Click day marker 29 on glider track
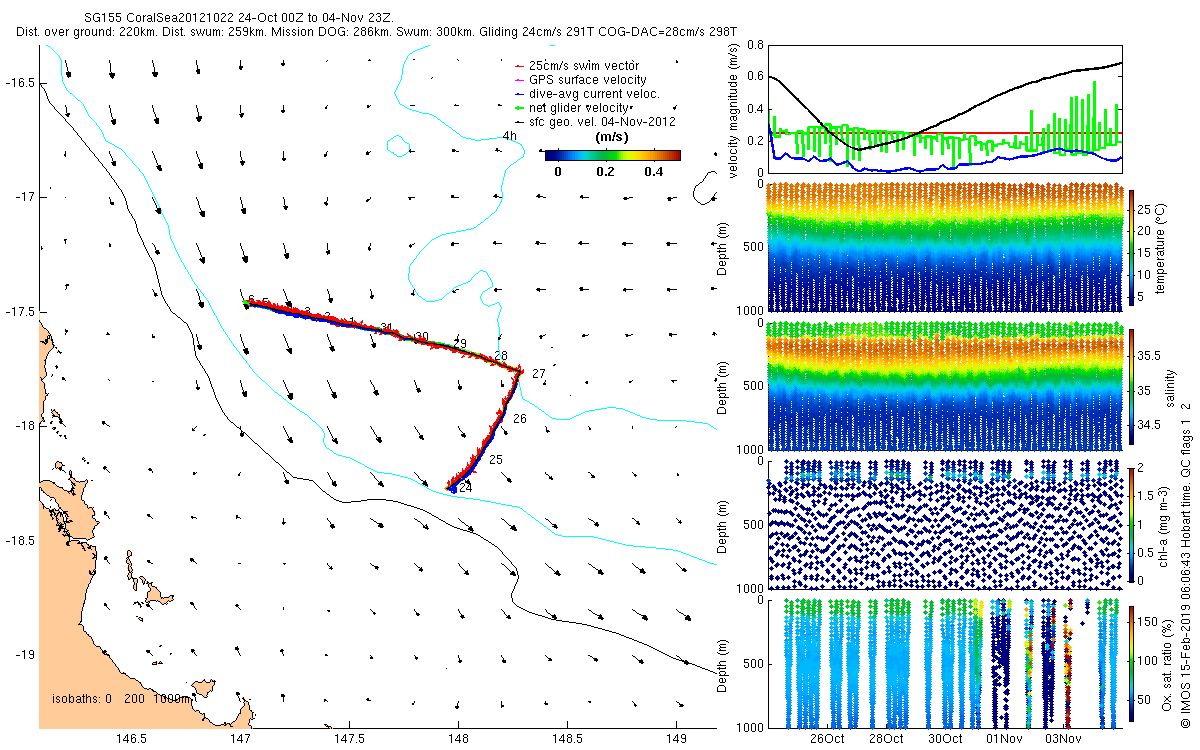 pos(460,344)
